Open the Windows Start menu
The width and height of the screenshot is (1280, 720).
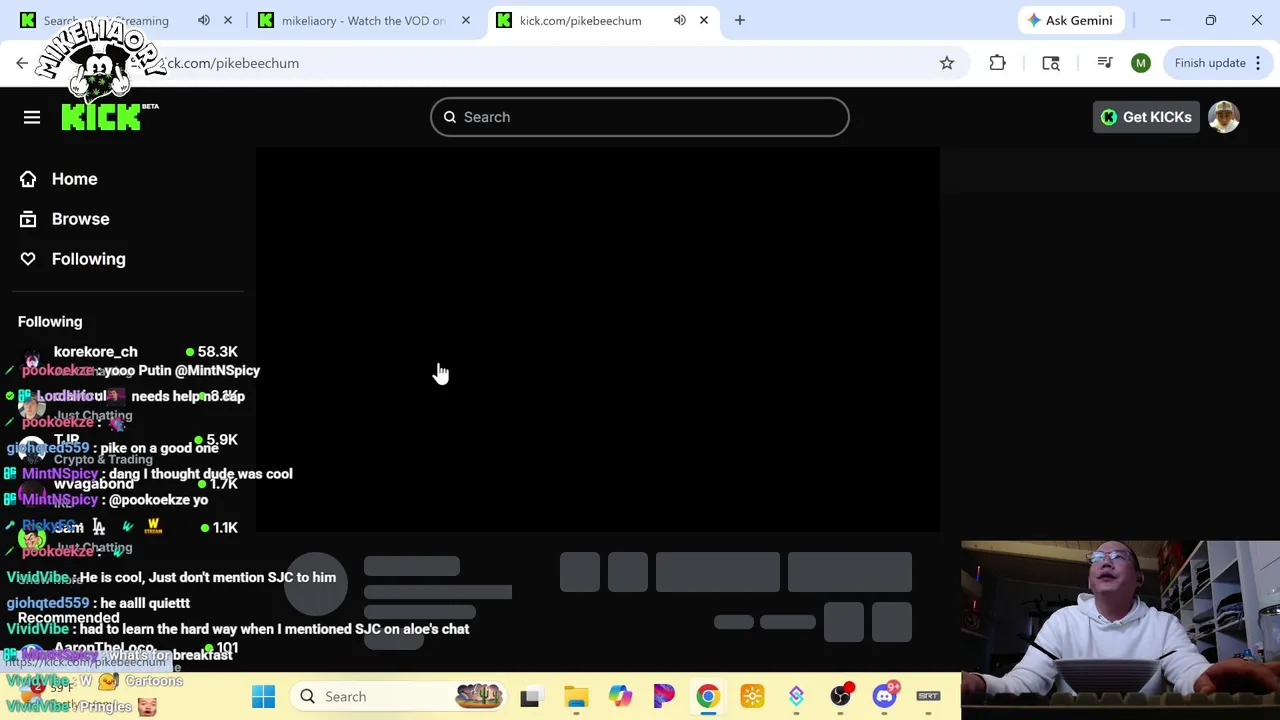[264, 696]
